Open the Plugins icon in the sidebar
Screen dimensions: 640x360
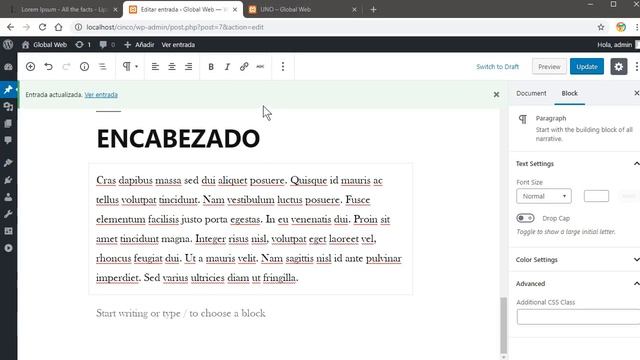pyautogui.click(x=8, y=180)
